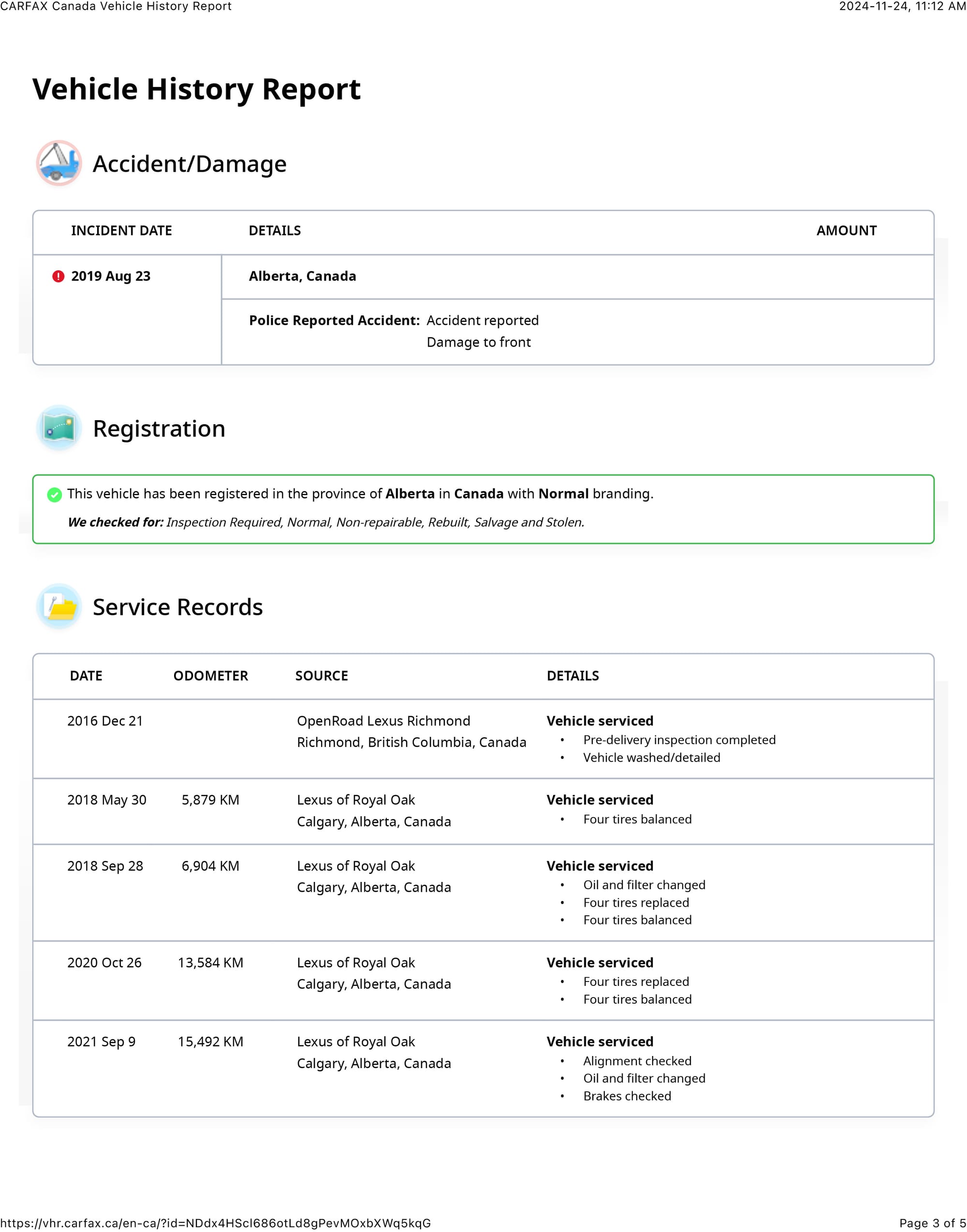This screenshot has height=1232, width=967.
Task: Click the 2018 Sep 28 service row date
Action: (x=105, y=865)
